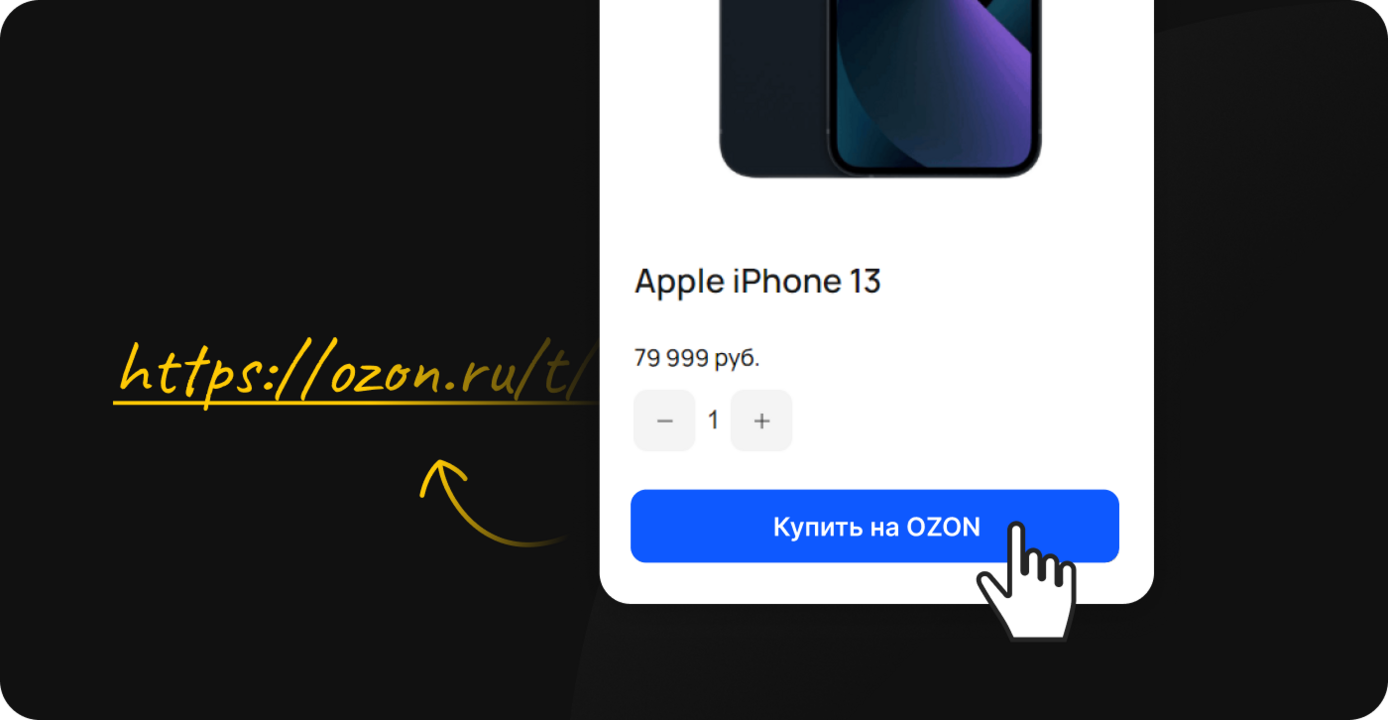
Task: Click the Купить на OZON button
Action: point(874,526)
